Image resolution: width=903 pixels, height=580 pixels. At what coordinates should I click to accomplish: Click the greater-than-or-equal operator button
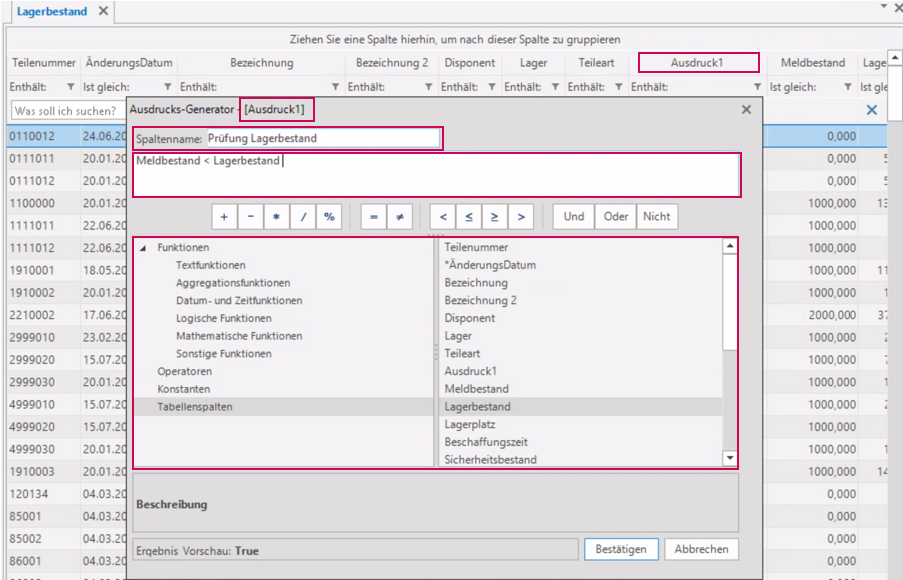[494, 217]
